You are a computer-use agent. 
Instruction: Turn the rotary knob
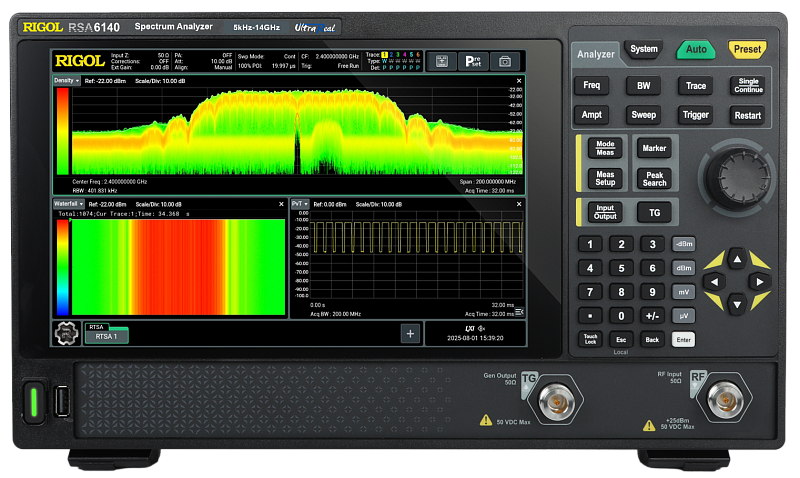pyautogui.click(x=738, y=177)
